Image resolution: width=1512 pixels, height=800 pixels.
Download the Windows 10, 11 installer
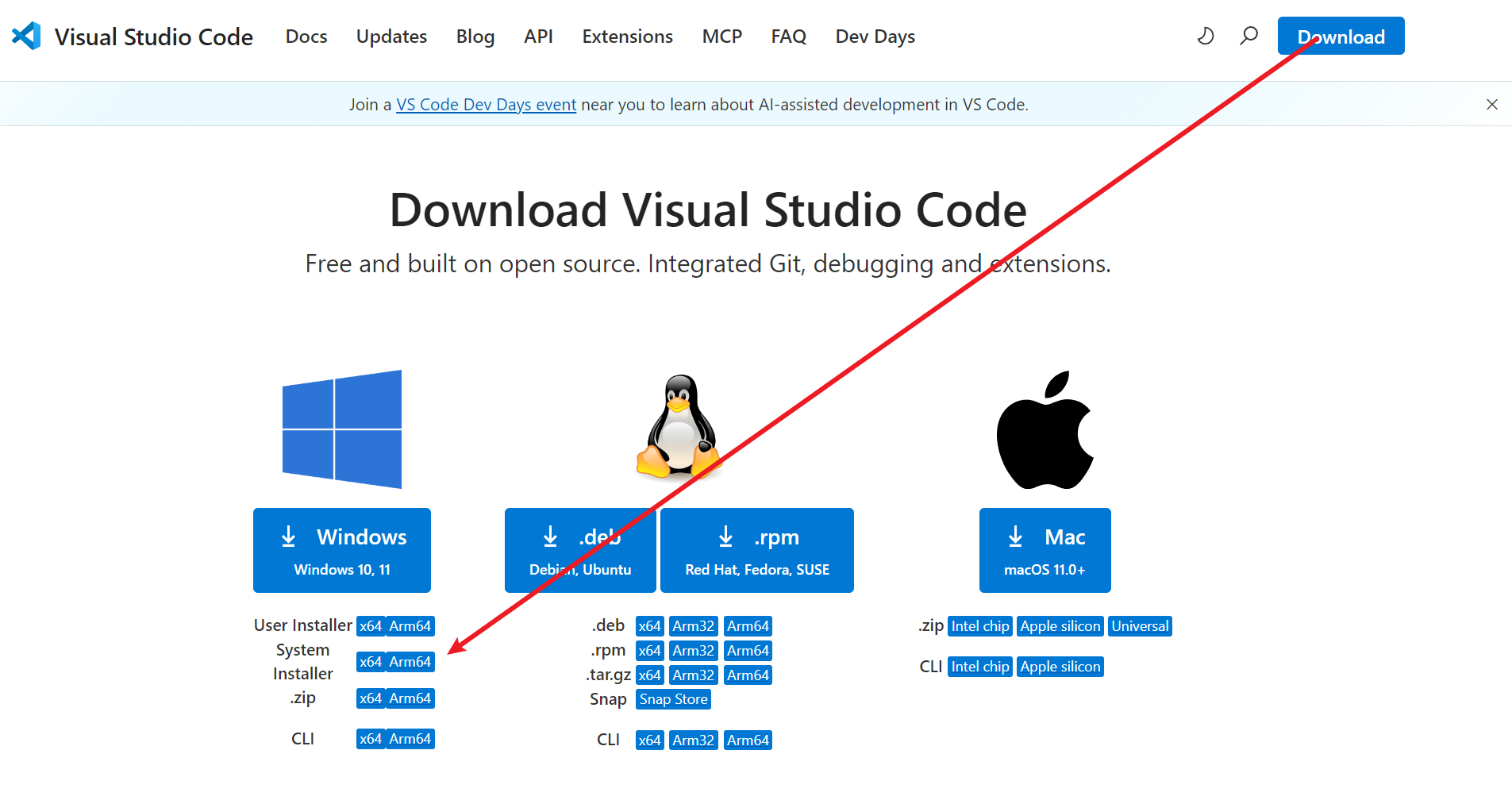tap(342, 550)
